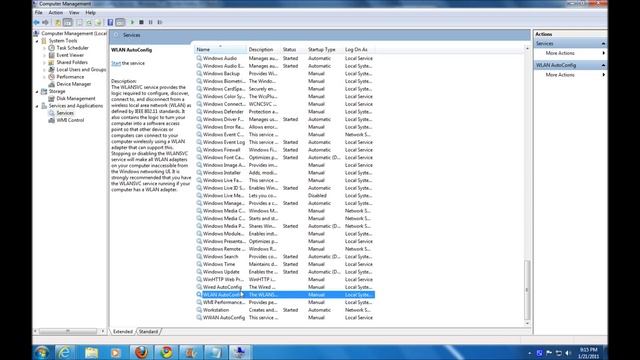Screen dimensions: 640x360
Task: Collapse the Services and Applications node
Action: 37,106
